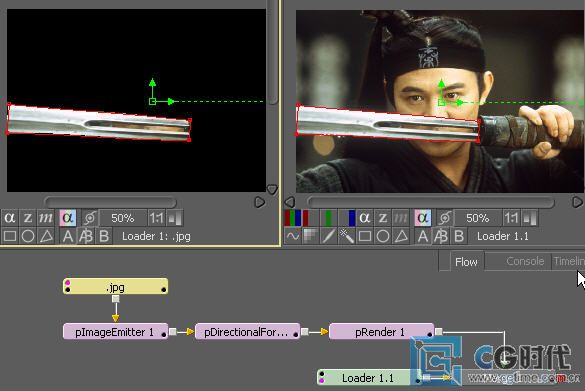Toggle the red channel display in right viewer
Image resolution: width=585 pixels, height=391 pixels.
pos(310,218)
